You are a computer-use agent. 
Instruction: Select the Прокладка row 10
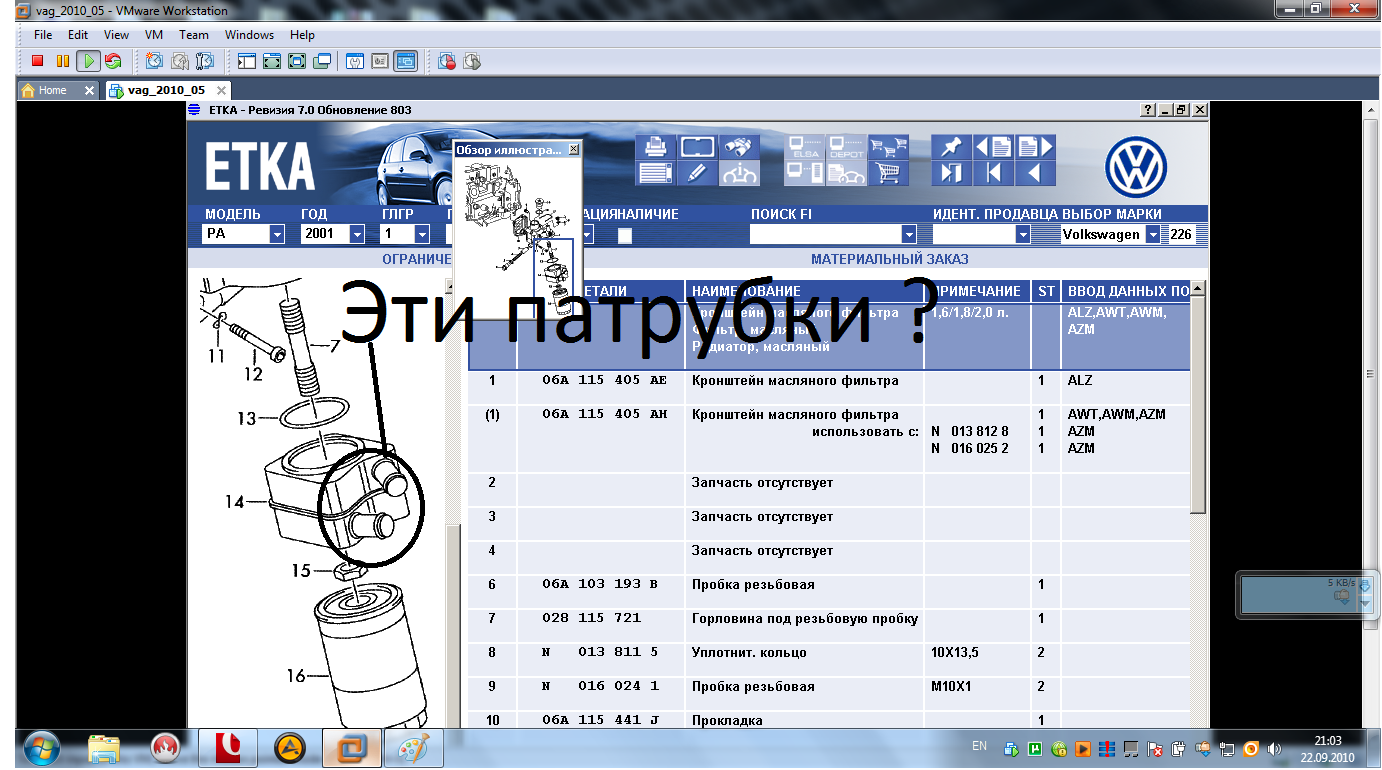point(829,720)
